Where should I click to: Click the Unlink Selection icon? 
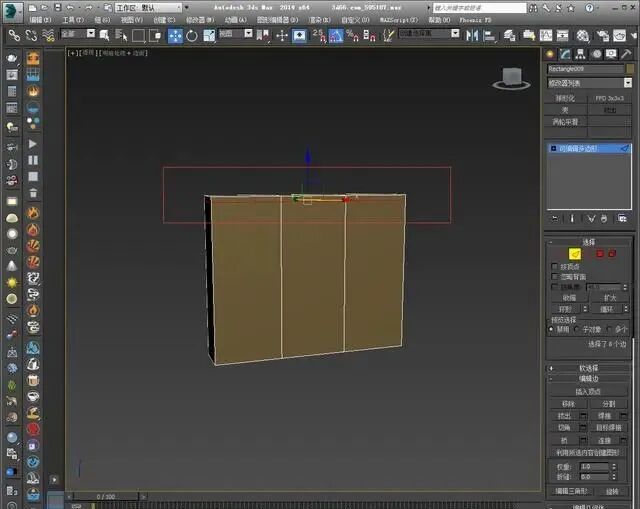coord(31,36)
